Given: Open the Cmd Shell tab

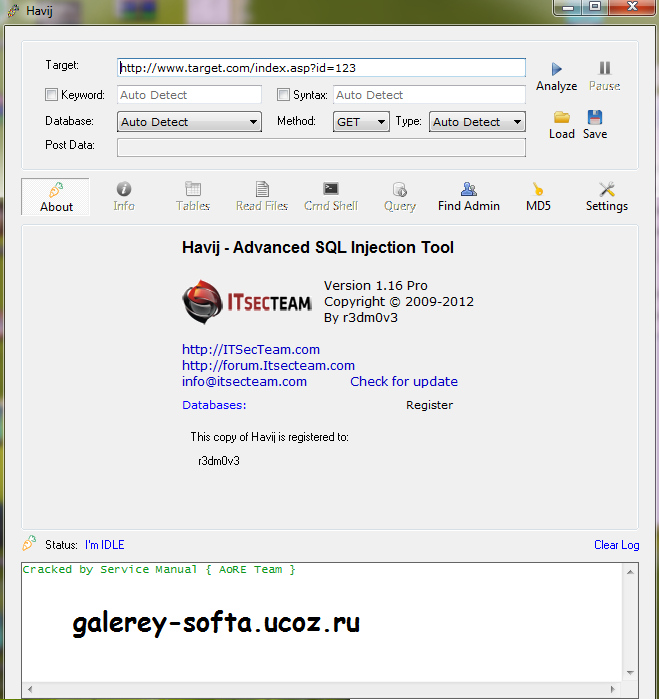Looking at the screenshot, I should pyautogui.click(x=331, y=197).
